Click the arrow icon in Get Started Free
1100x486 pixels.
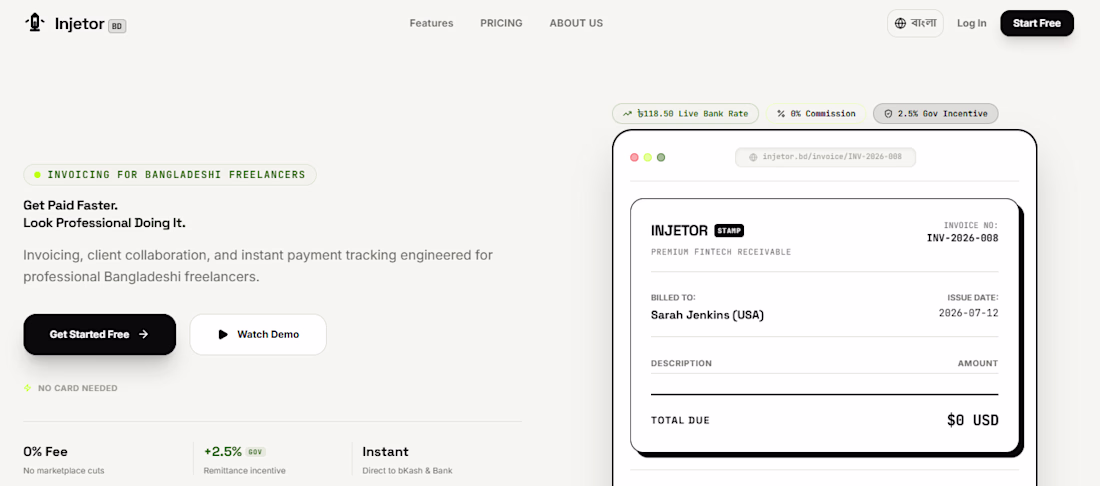(144, 335)
